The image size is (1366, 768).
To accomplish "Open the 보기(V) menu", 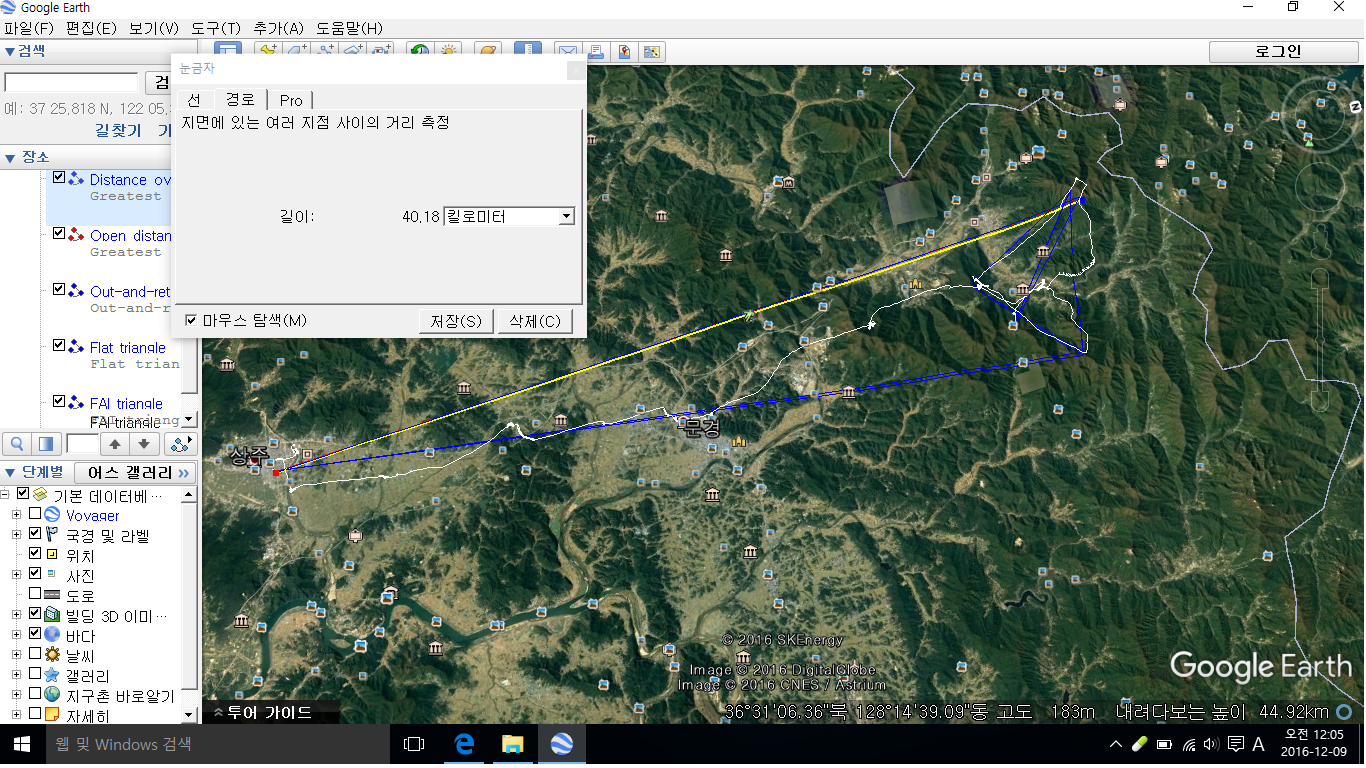I will pyautogui.click(x=153, y=28).
